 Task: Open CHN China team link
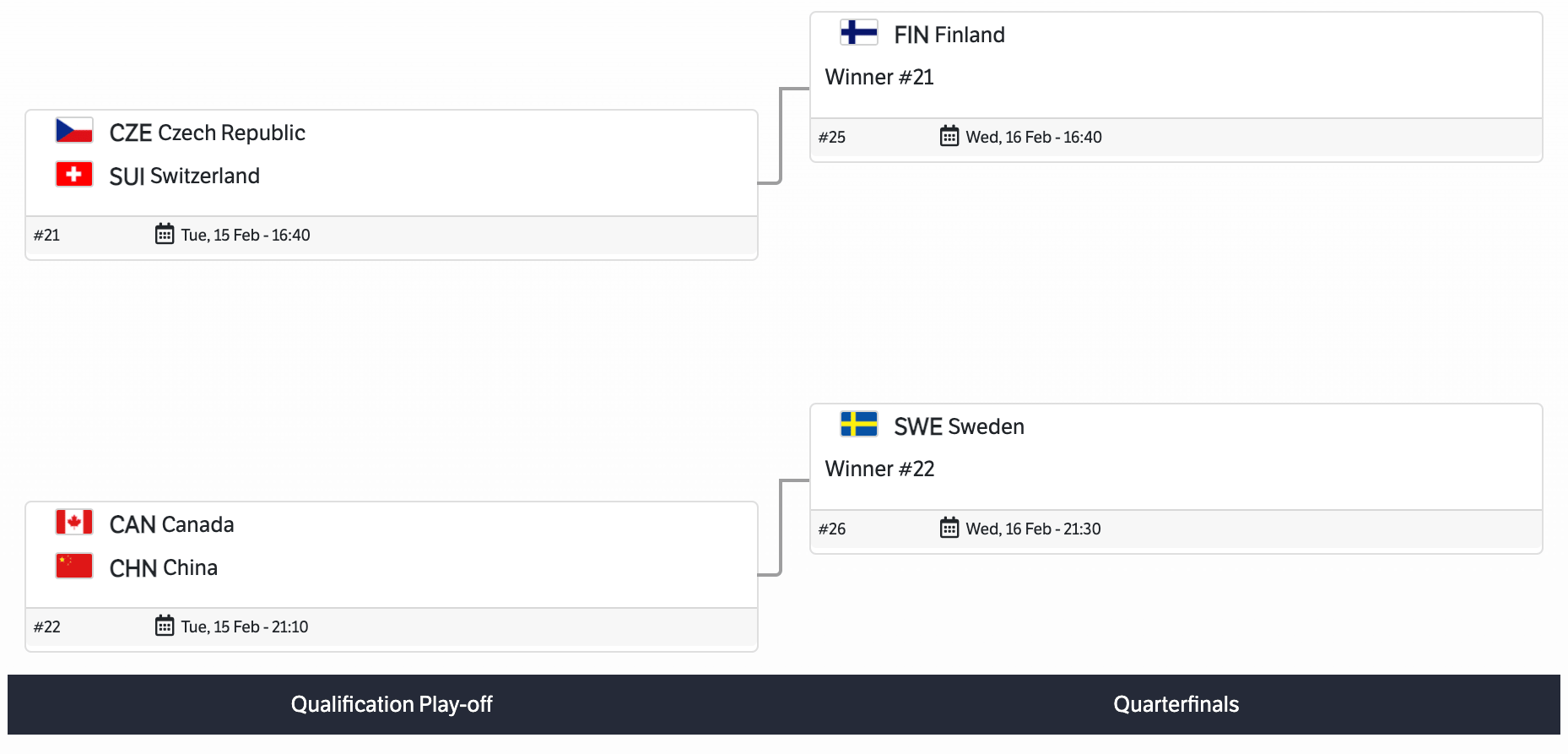click(x=164, y=567)
